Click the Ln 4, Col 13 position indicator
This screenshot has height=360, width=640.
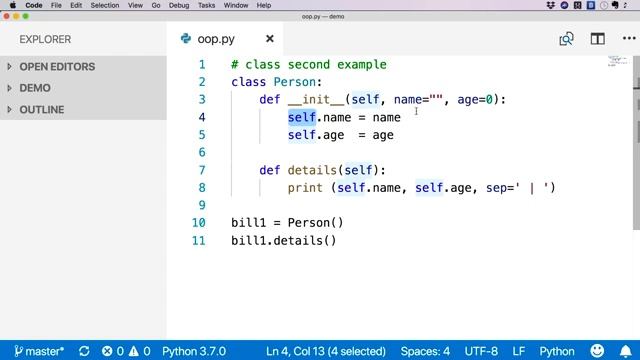(x=326, y=351)
